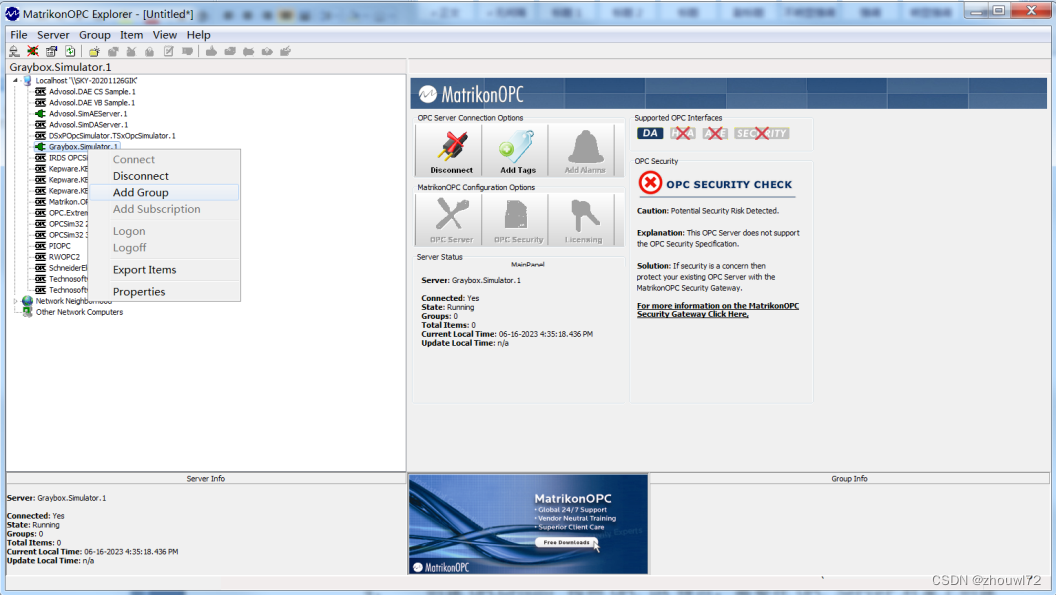Click the large Disconnect plug icon
The image size is (1056, 595).
(x=451, y=150)
